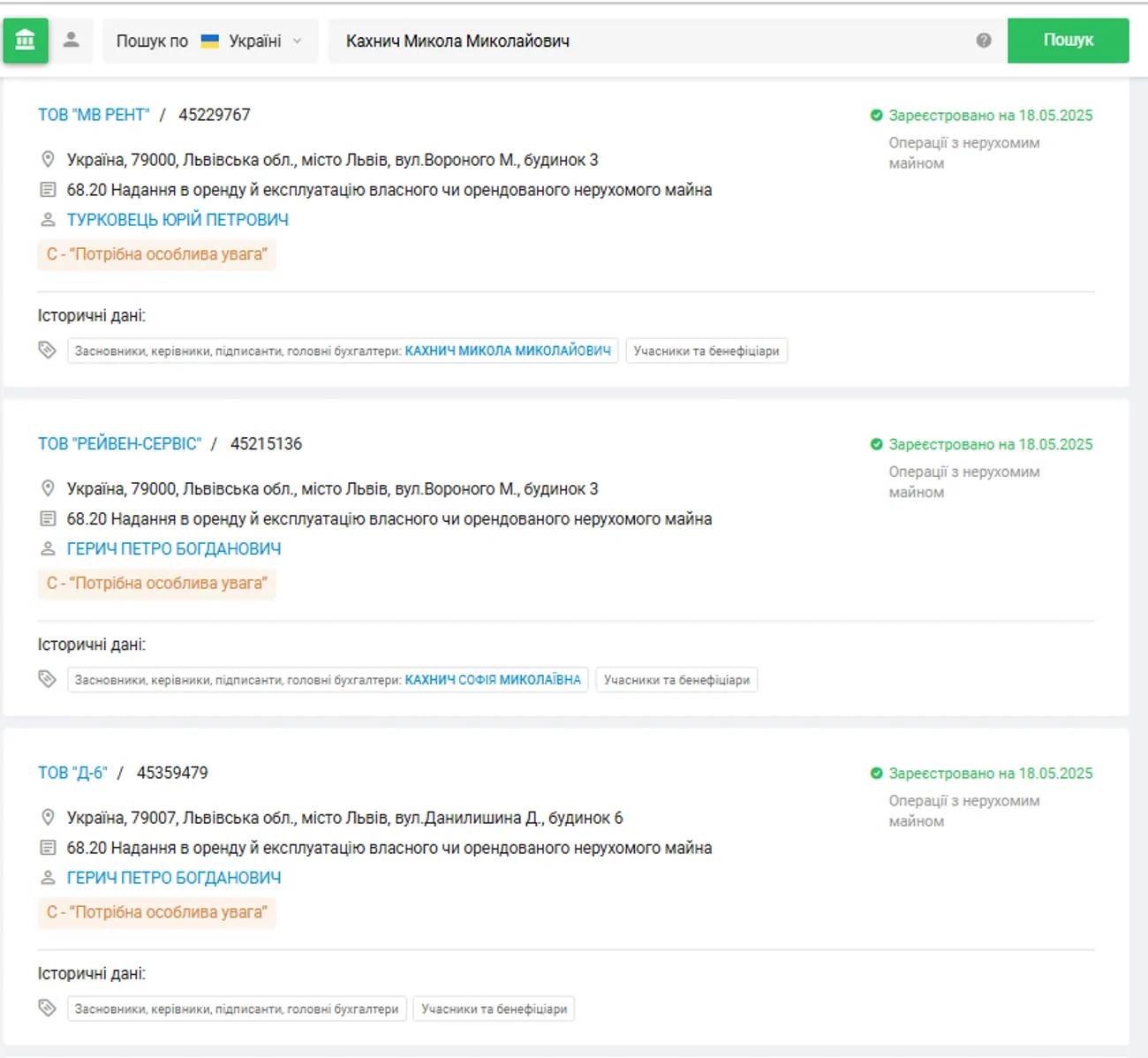Click the ТОВ "МВ РЕНТ" address on вул.Вороного М.
Screen dimensions: 1148x1058
point(333,160)
